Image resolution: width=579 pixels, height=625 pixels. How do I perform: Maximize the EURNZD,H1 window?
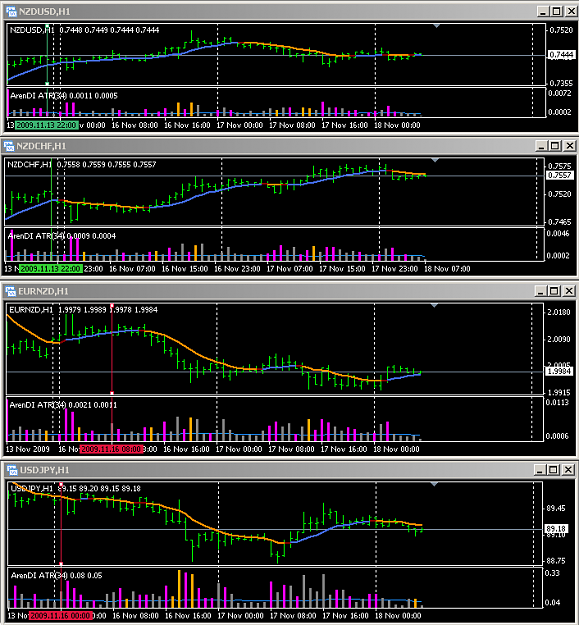click(x=554, y=291)
